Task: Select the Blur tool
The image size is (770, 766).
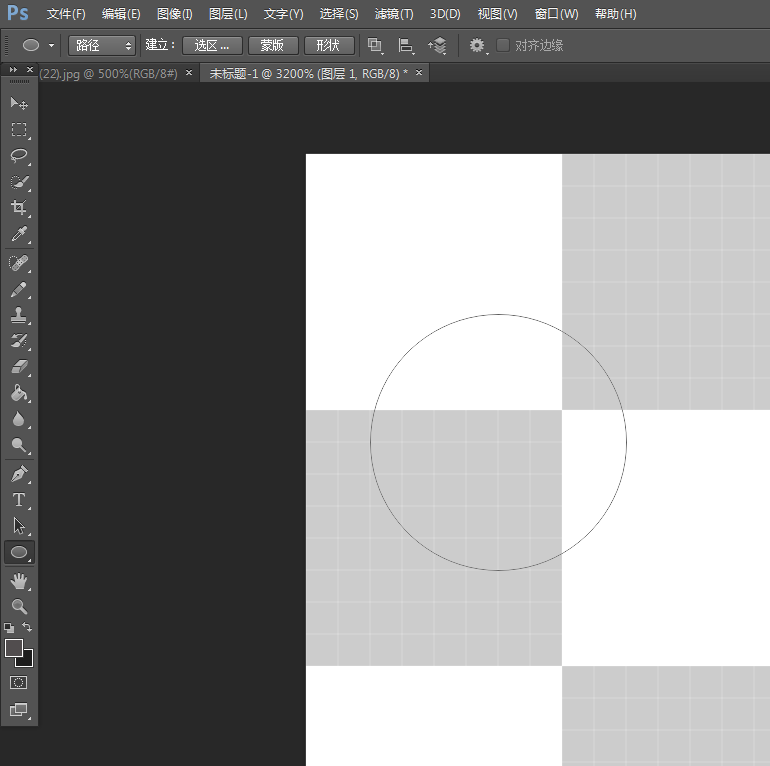Action: [x=19, y=419]
